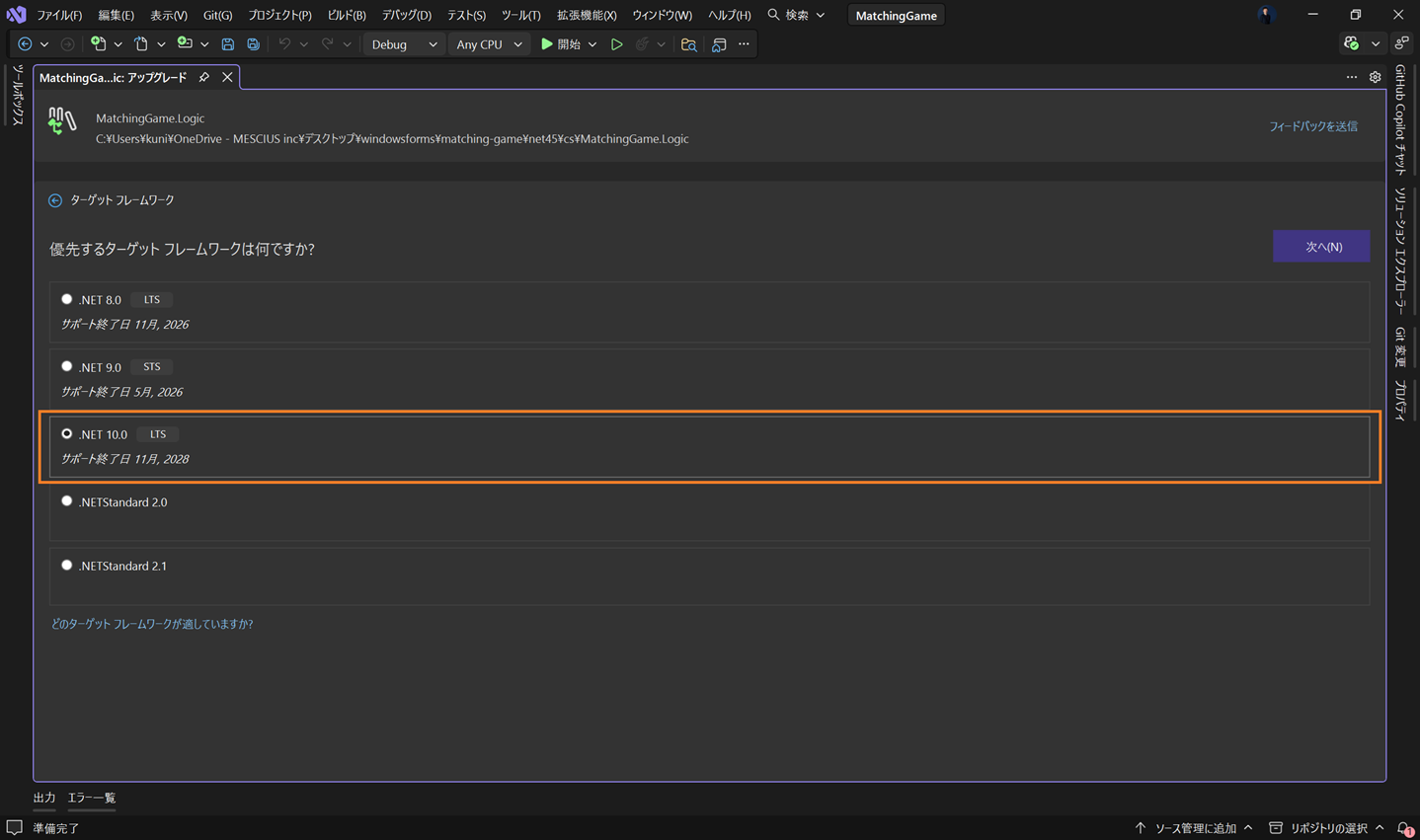The height and width of the screenshot is (840, 1420).
Task: Switch to the エラー一覧 tab
Action: click(x=91, y=798)
